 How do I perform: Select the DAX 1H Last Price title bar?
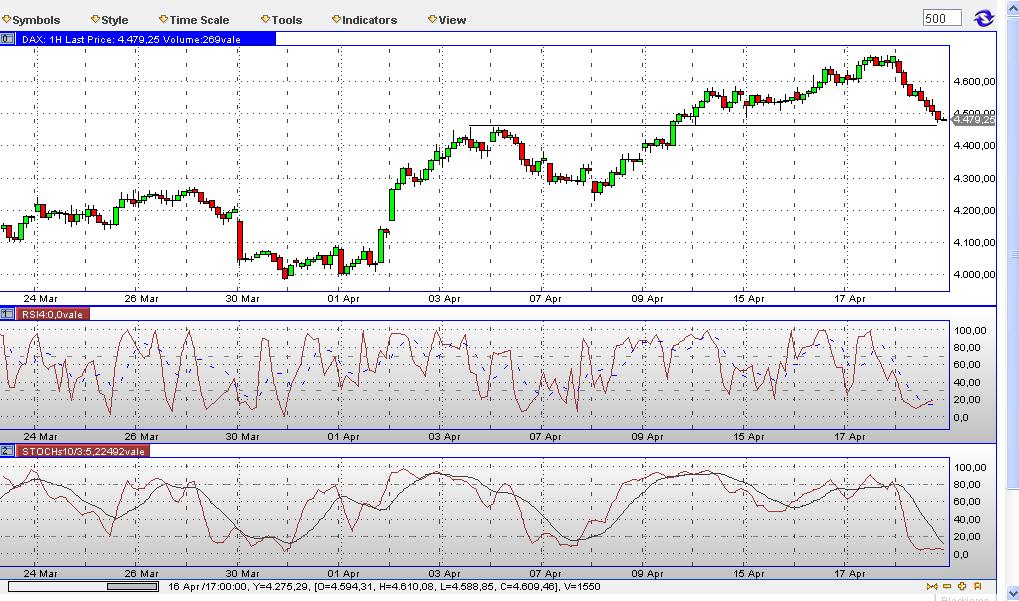pos(146,39)
